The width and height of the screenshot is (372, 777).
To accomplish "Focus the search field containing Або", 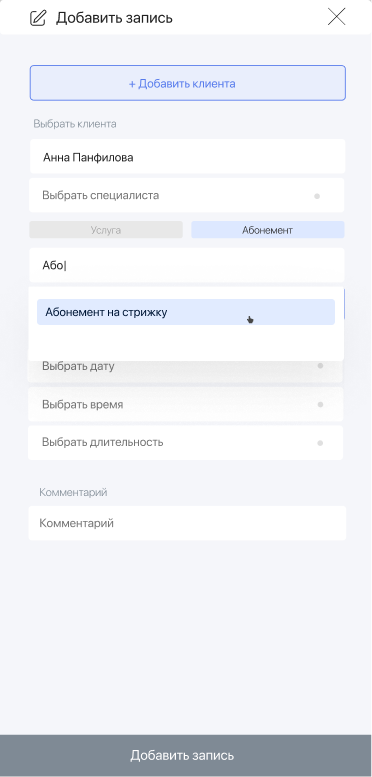I will coord(186,265).
